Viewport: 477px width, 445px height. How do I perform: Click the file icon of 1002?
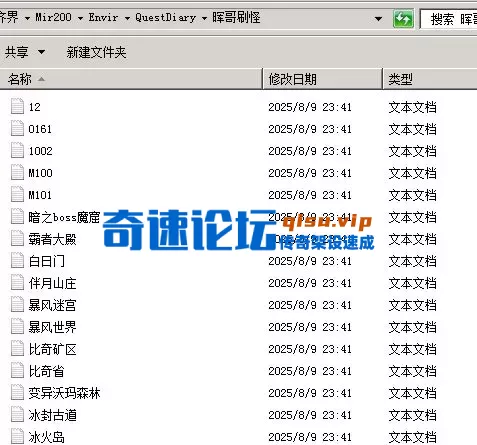pyautogui.click(x=17, y=151)
